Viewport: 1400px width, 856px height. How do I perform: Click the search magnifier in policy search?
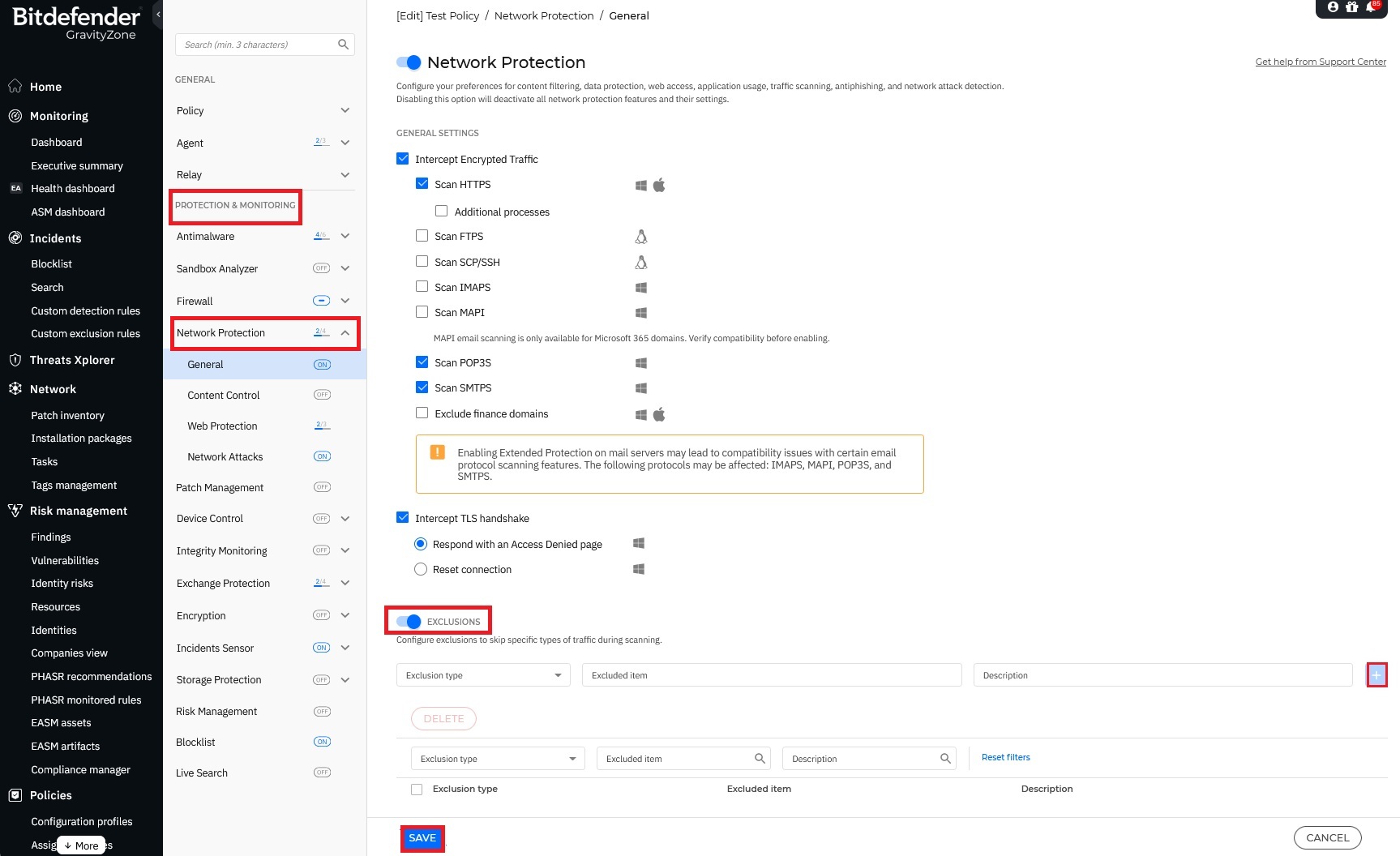click(x=343, y=45)
